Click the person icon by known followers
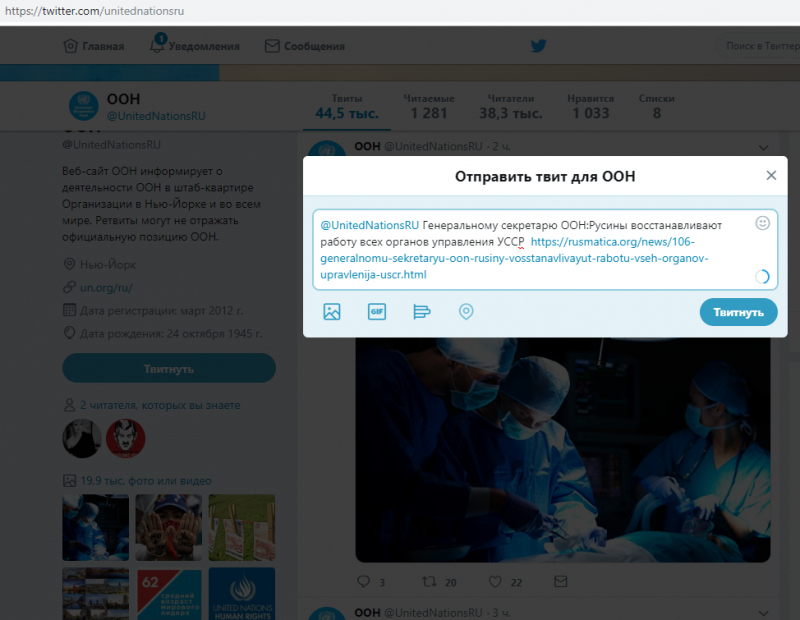The image size is (800, 620). 69,405
